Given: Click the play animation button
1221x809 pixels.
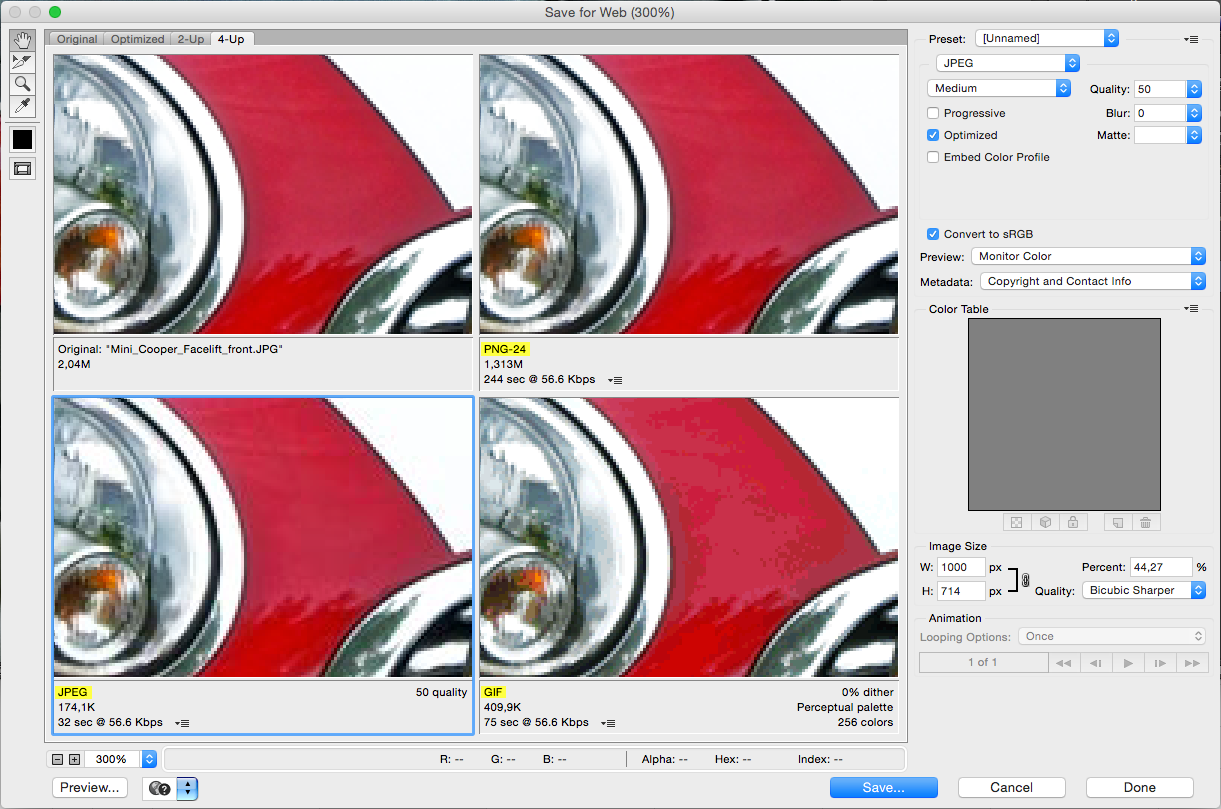Looking at the screenshot, I should click(x=1128, y=662).
